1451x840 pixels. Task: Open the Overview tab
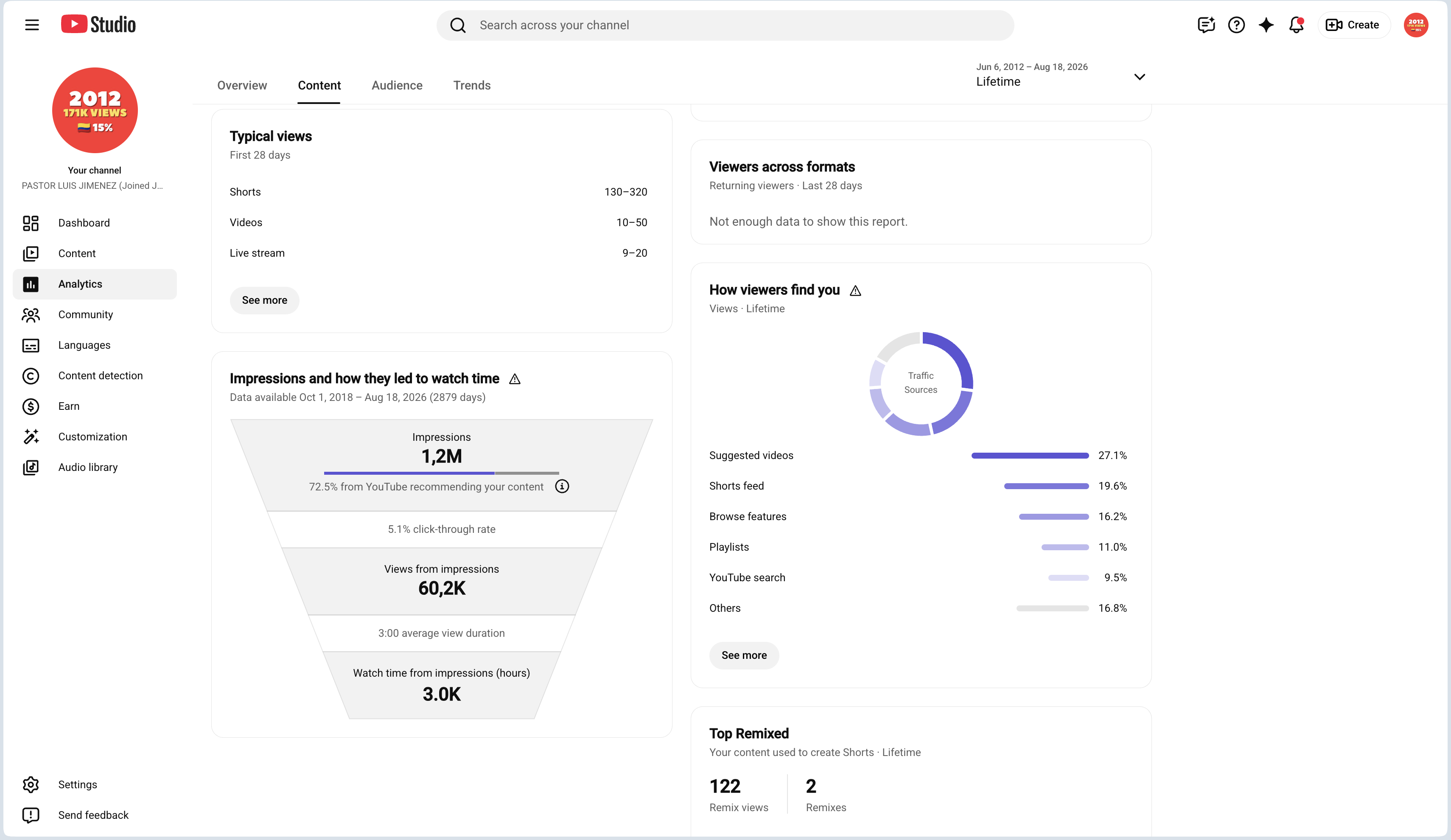[x=242, y=85]
